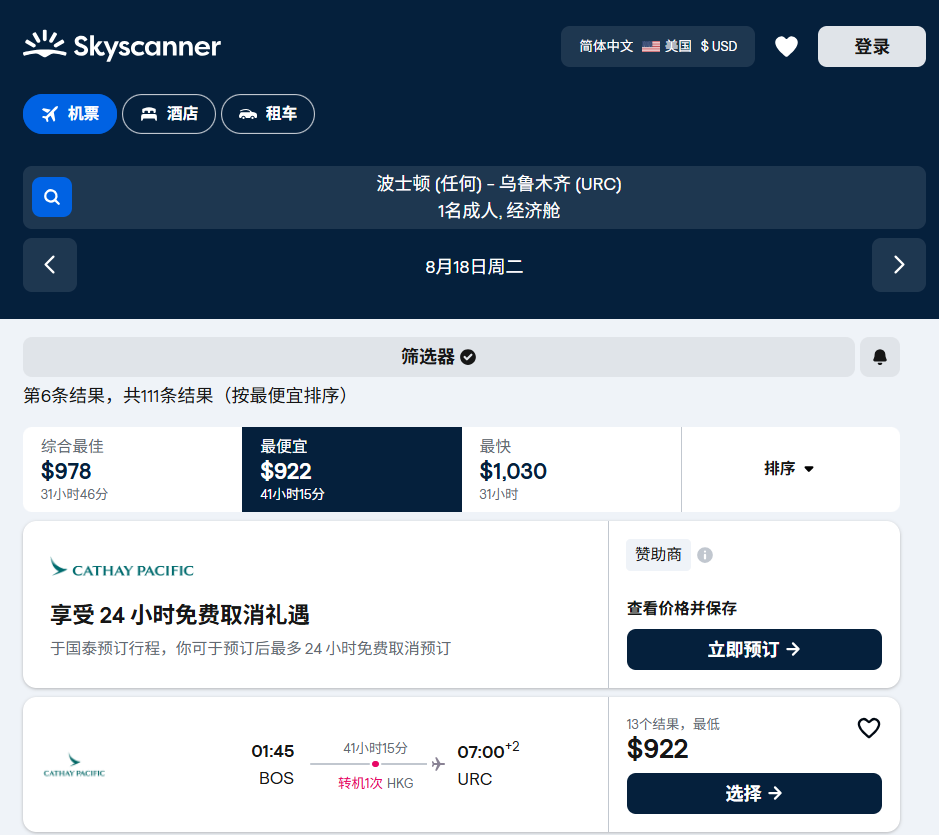Open the 排序 sort dropdown
This screenshot has height=835, width=939.
pyautogui.click(x=790, y=469)
